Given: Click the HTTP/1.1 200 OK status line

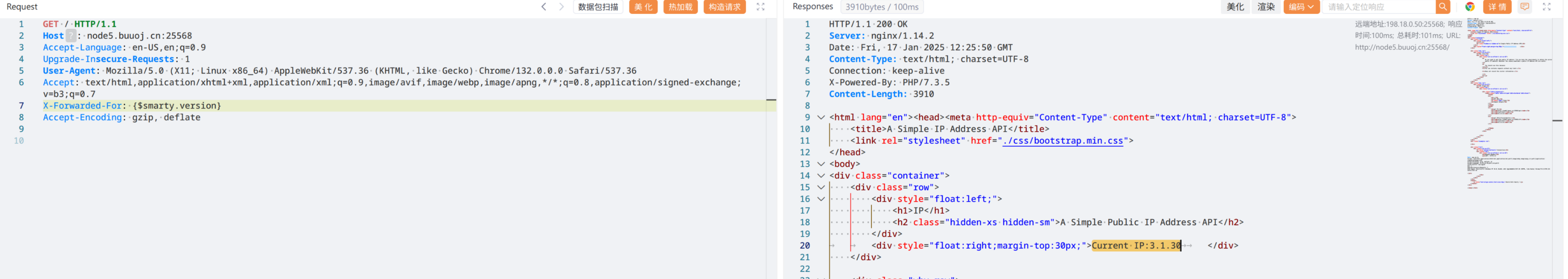Looking at the screenshot, I should pos(868,24).
